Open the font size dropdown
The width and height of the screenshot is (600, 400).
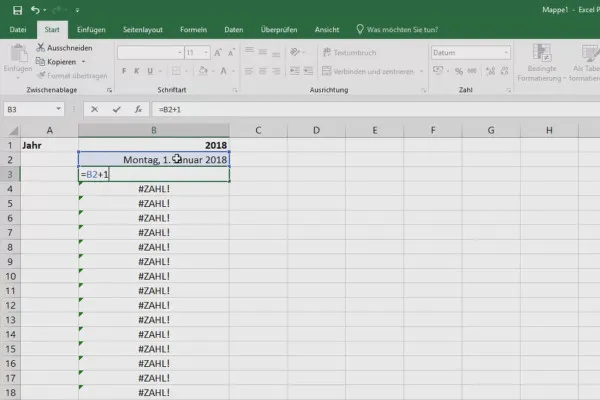[x=206, y=52]
